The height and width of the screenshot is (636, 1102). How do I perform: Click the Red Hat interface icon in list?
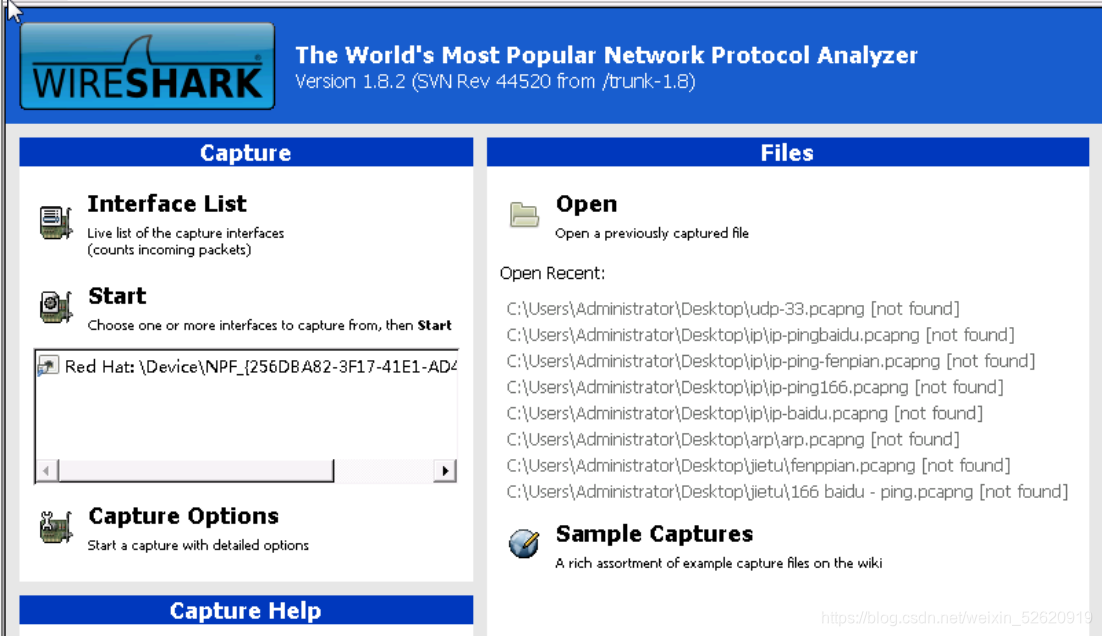(x=47, y=366)
